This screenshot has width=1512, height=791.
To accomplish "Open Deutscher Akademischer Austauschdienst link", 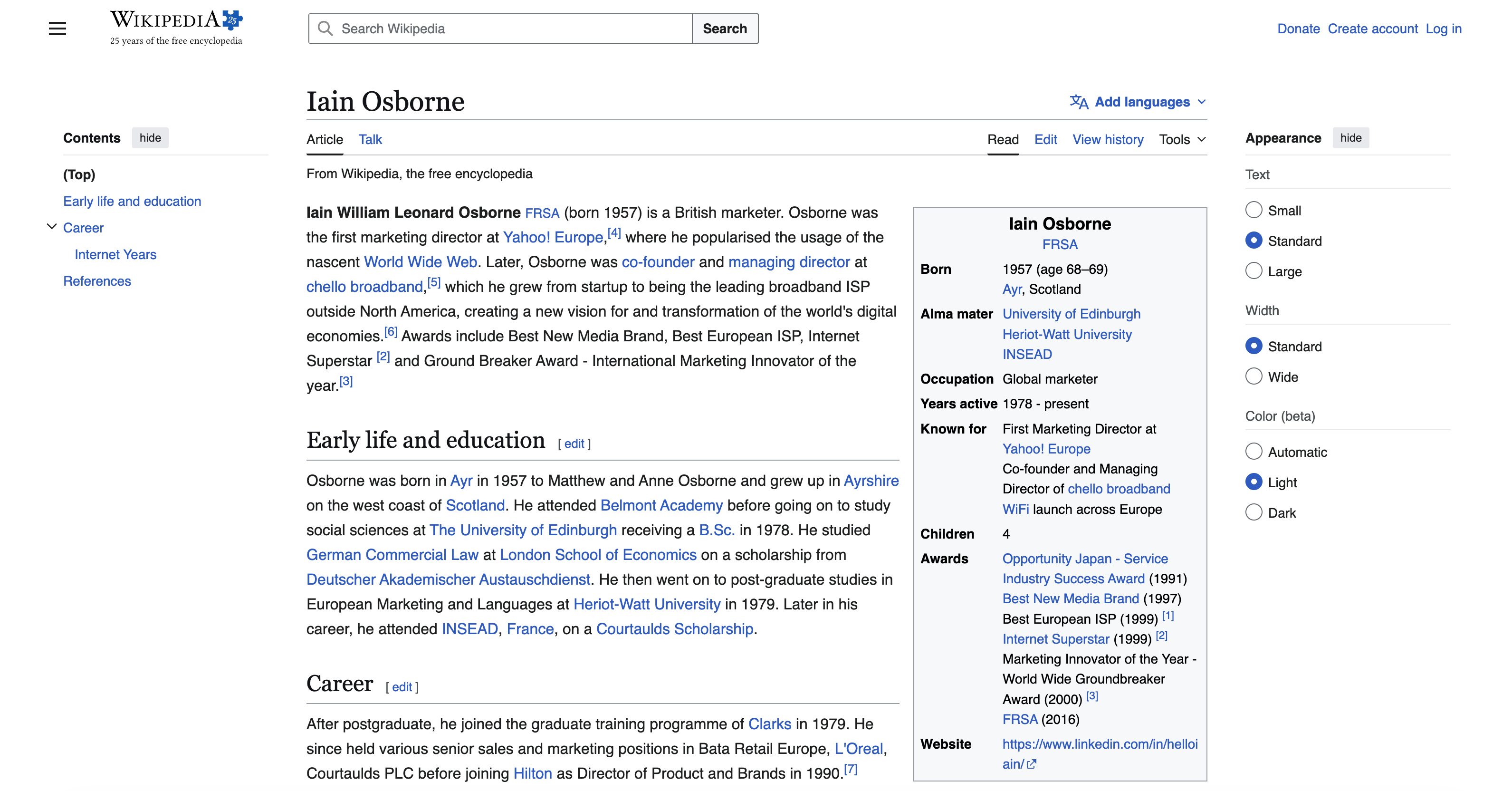I will (449, 579).
